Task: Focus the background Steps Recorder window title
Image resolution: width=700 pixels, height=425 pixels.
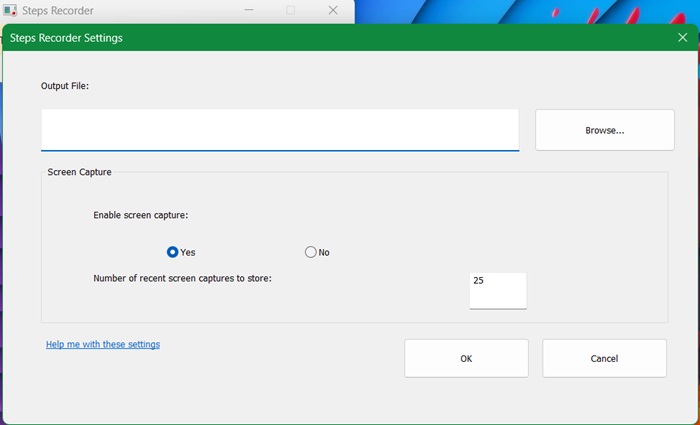Action: coord(58,11)
